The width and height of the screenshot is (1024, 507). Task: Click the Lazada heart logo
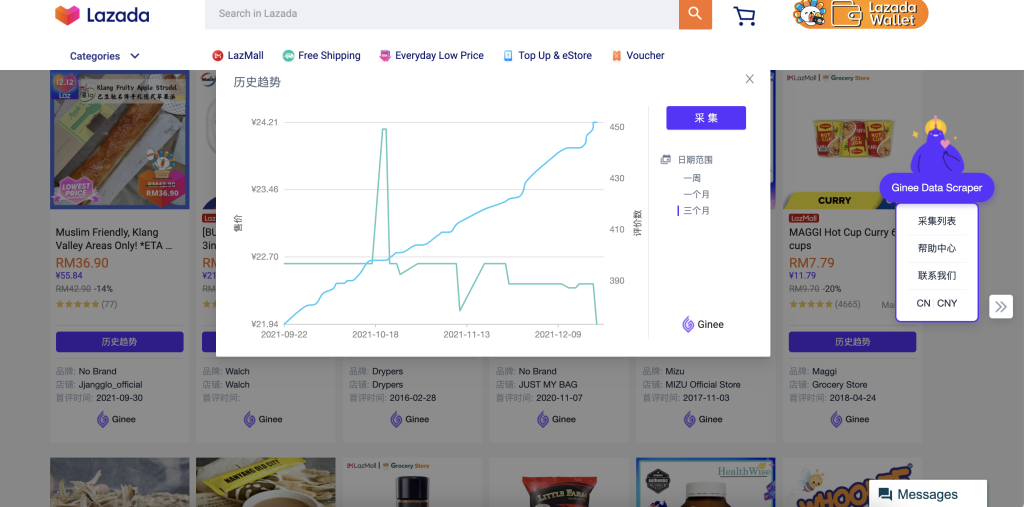pos(67,16)
